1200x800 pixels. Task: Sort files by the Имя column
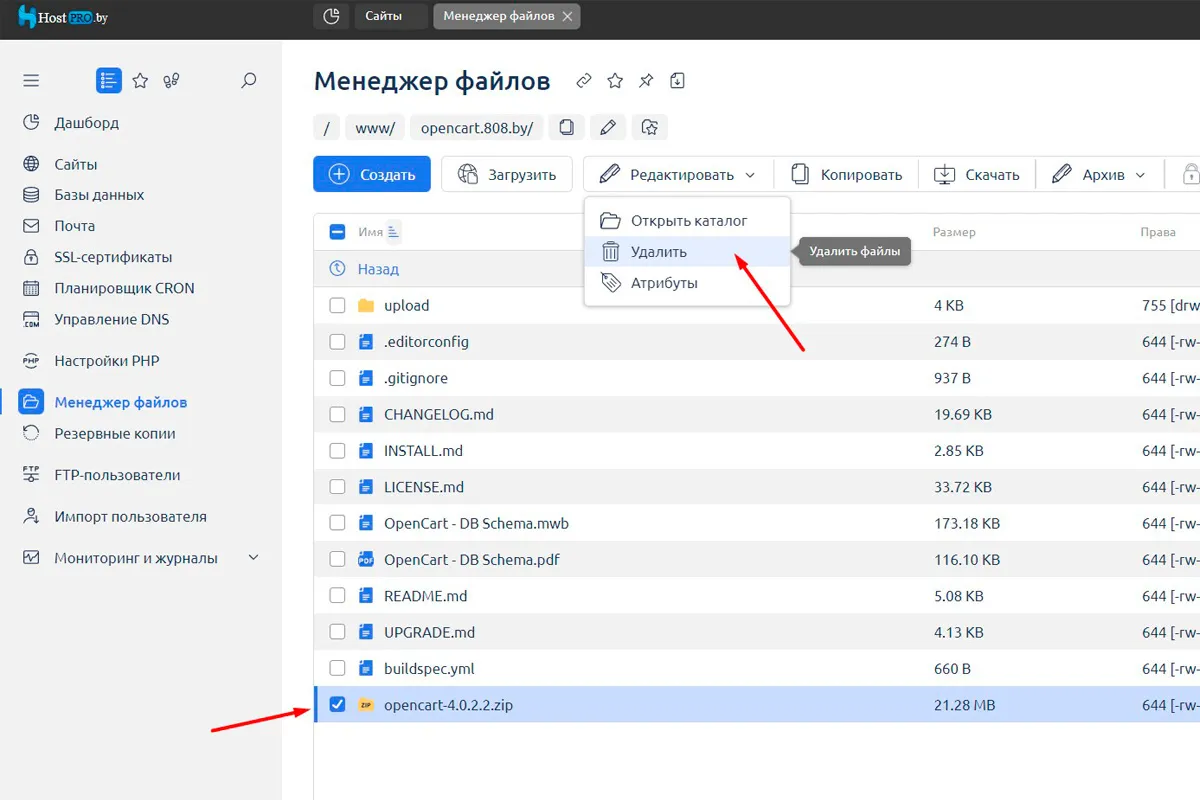(x=371, y=232)
